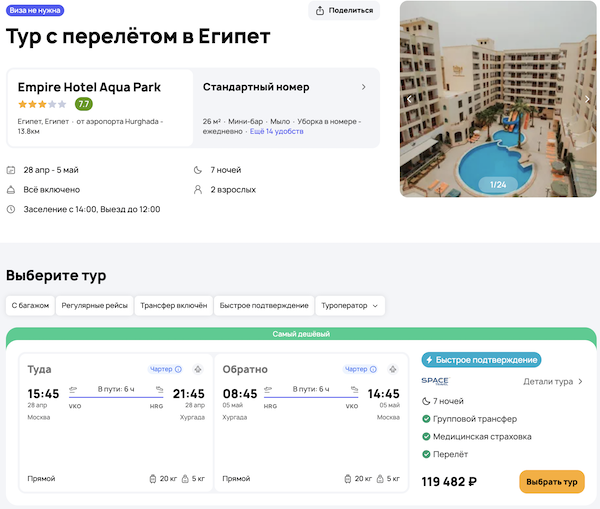This screenshot has height=509, width=600.
Task: Toggle the Регулярные рейсы filter
Action: click(94, 306)
